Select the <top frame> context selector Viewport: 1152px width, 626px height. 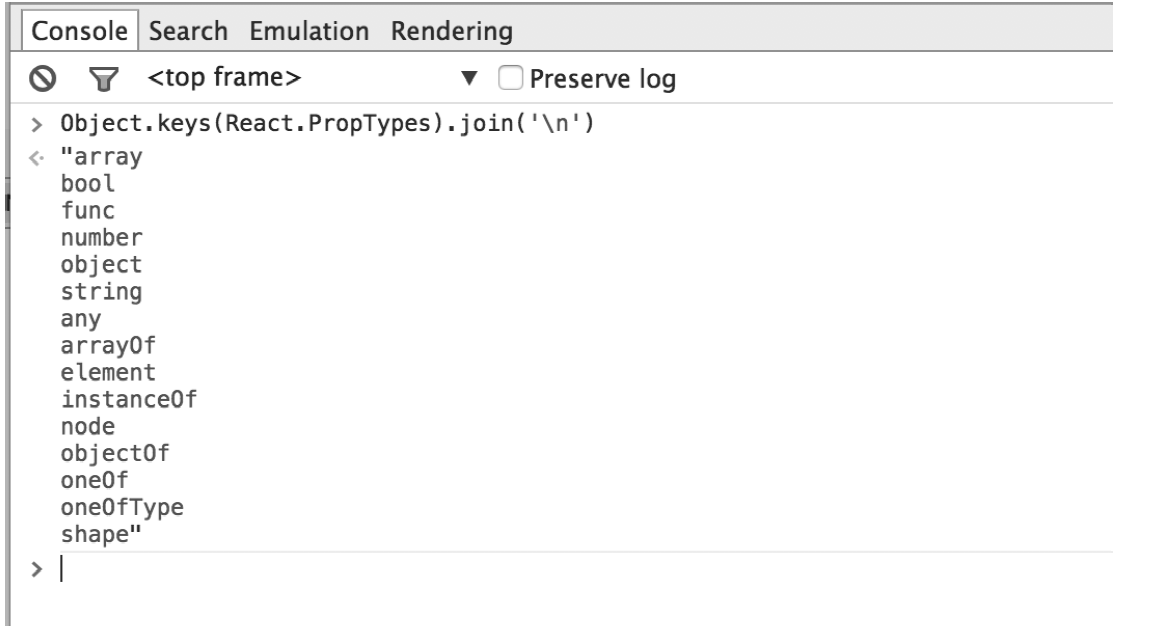(x=224, y=77)
